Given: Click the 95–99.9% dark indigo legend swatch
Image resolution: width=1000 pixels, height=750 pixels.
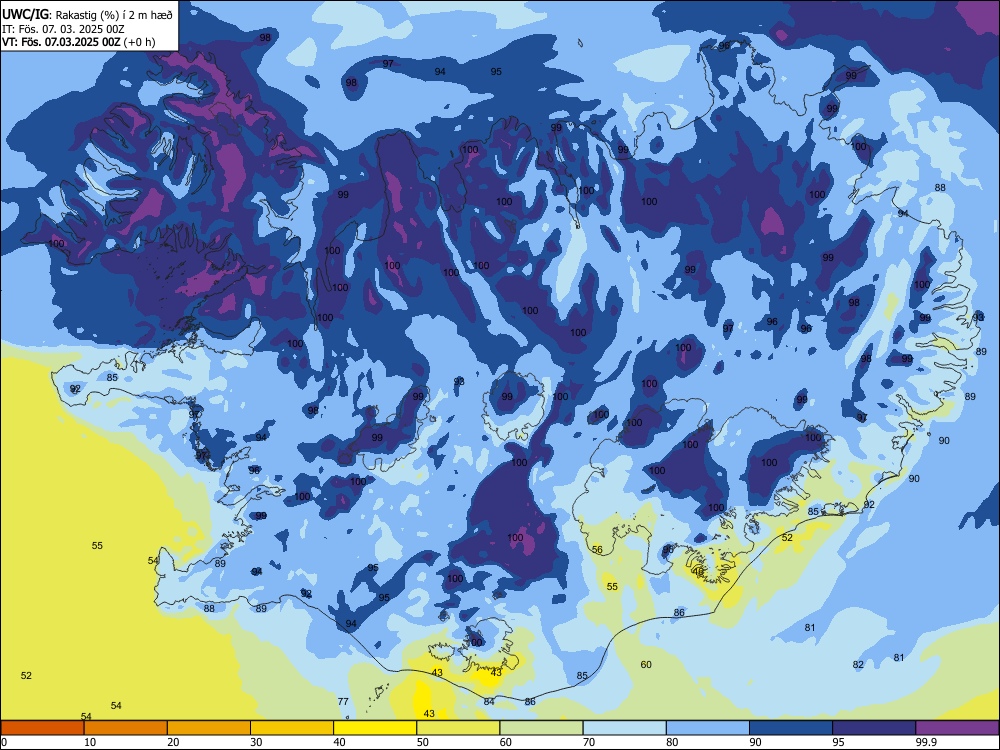Looking at the screenshot, I should click(874, 728).
